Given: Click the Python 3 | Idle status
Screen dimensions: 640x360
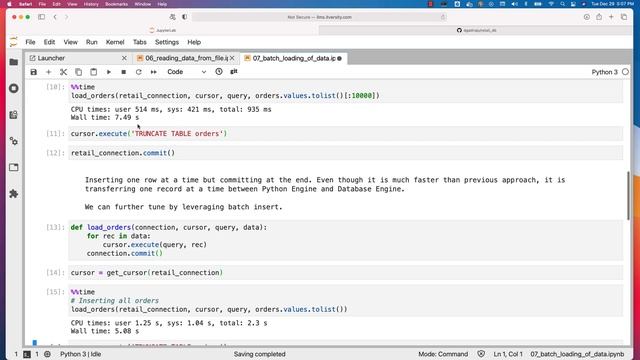Looking at the screenshot, I should click(x=81, y=354).
